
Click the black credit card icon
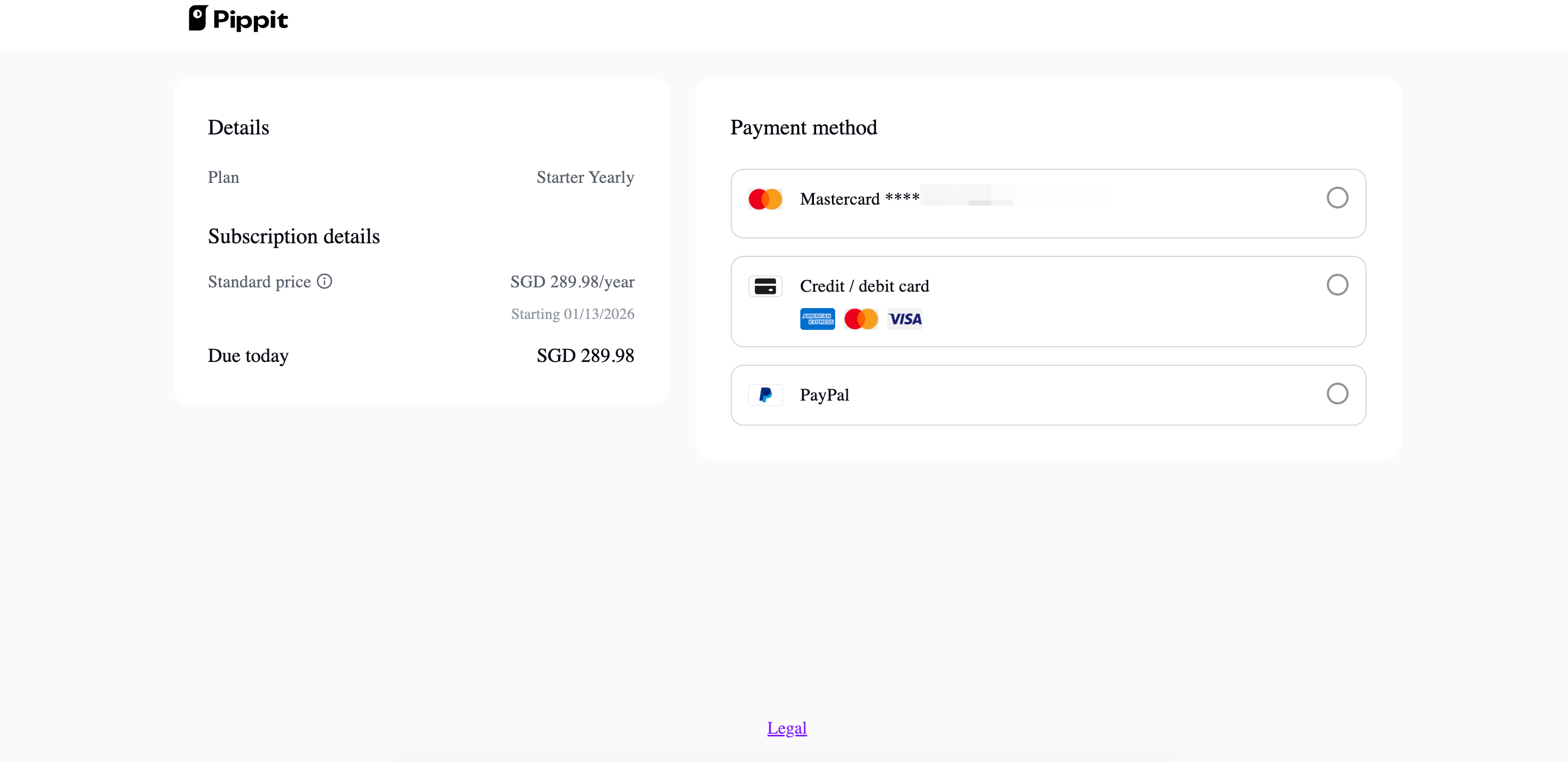click(x=765, y=286)
